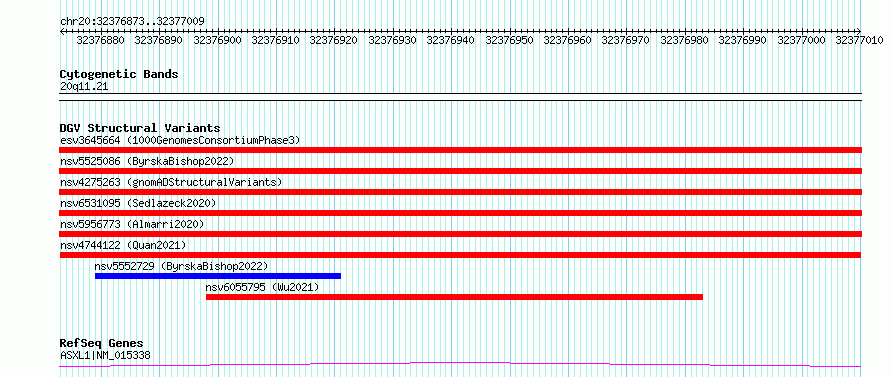Select the red nsv6055795 variant bar

pos(454,297)
